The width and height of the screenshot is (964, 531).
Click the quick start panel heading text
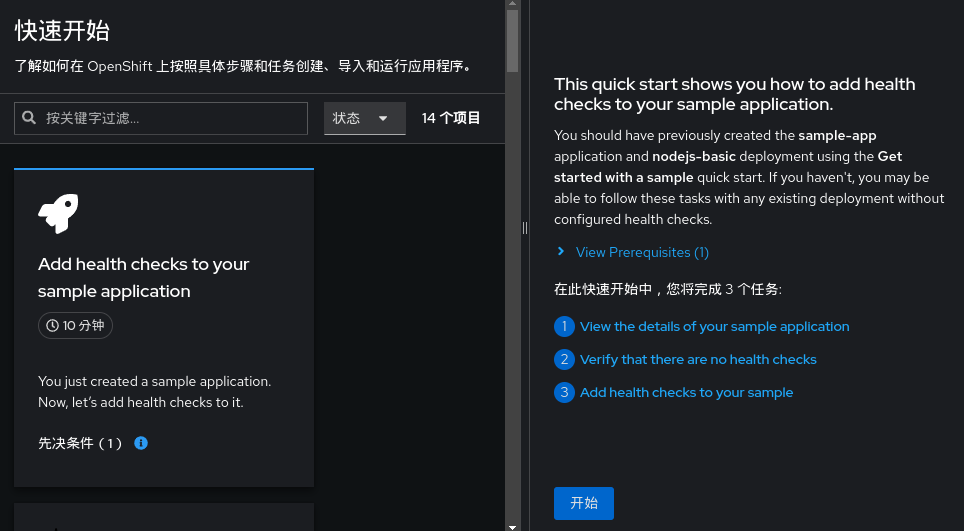[x=735, y=94]
